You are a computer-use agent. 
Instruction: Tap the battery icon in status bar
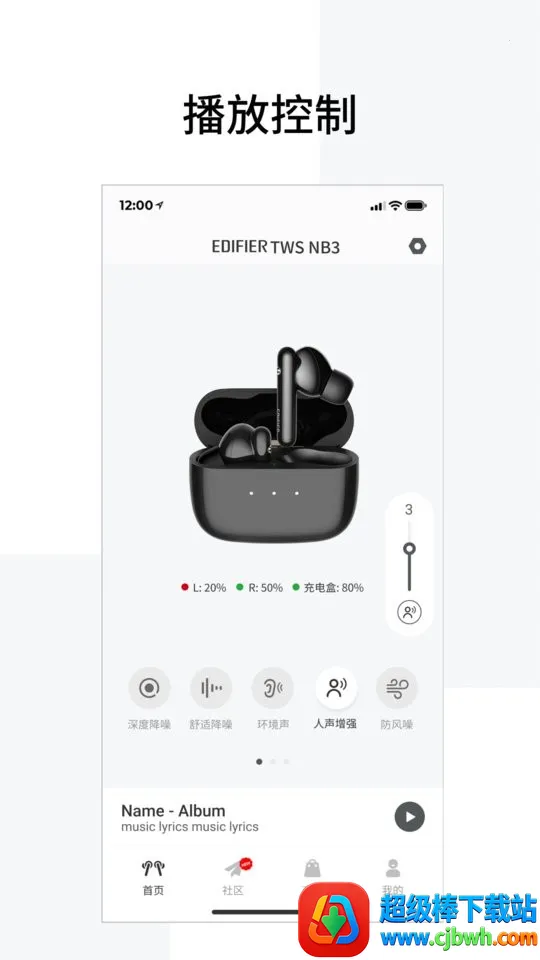(416, 205)
